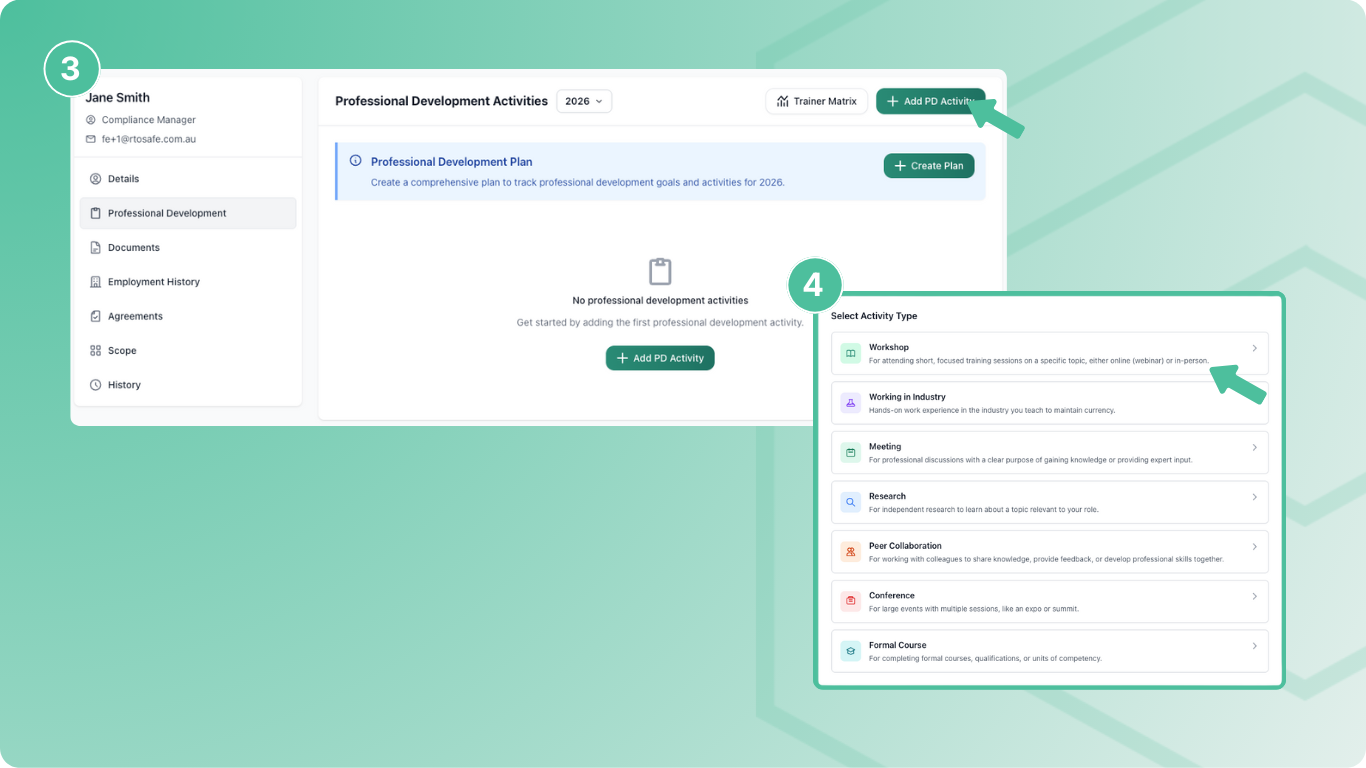This screenshot has width=1366, height=768.
Task: Select the Agreements sidebar item
Action: coord(135,316)
